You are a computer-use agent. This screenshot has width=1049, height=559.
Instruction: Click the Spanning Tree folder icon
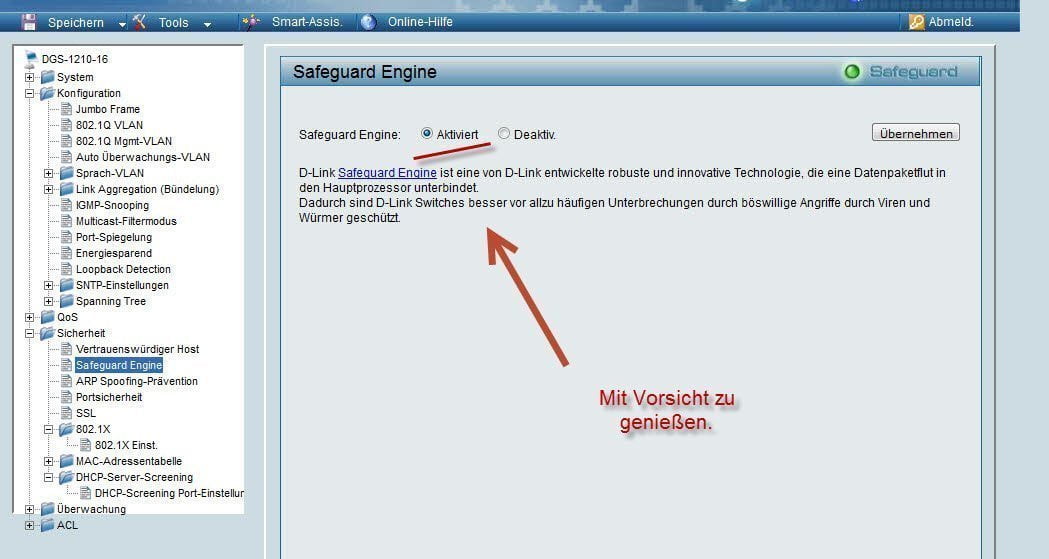click(66, 302)
